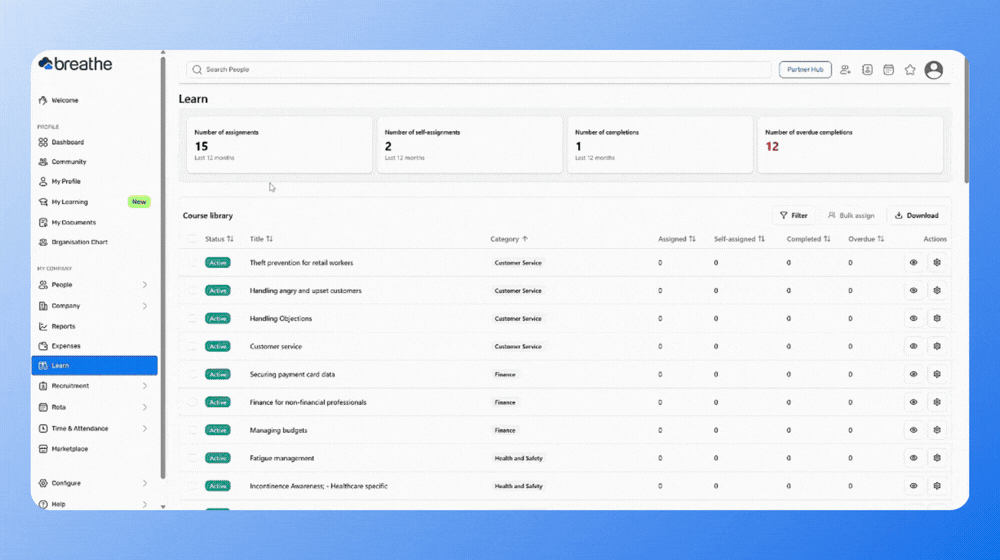Open settings gear for Theft prevention course
The height and width of the screenshot is (560, 1000).
pyautogui.click(x=937, y=262)
